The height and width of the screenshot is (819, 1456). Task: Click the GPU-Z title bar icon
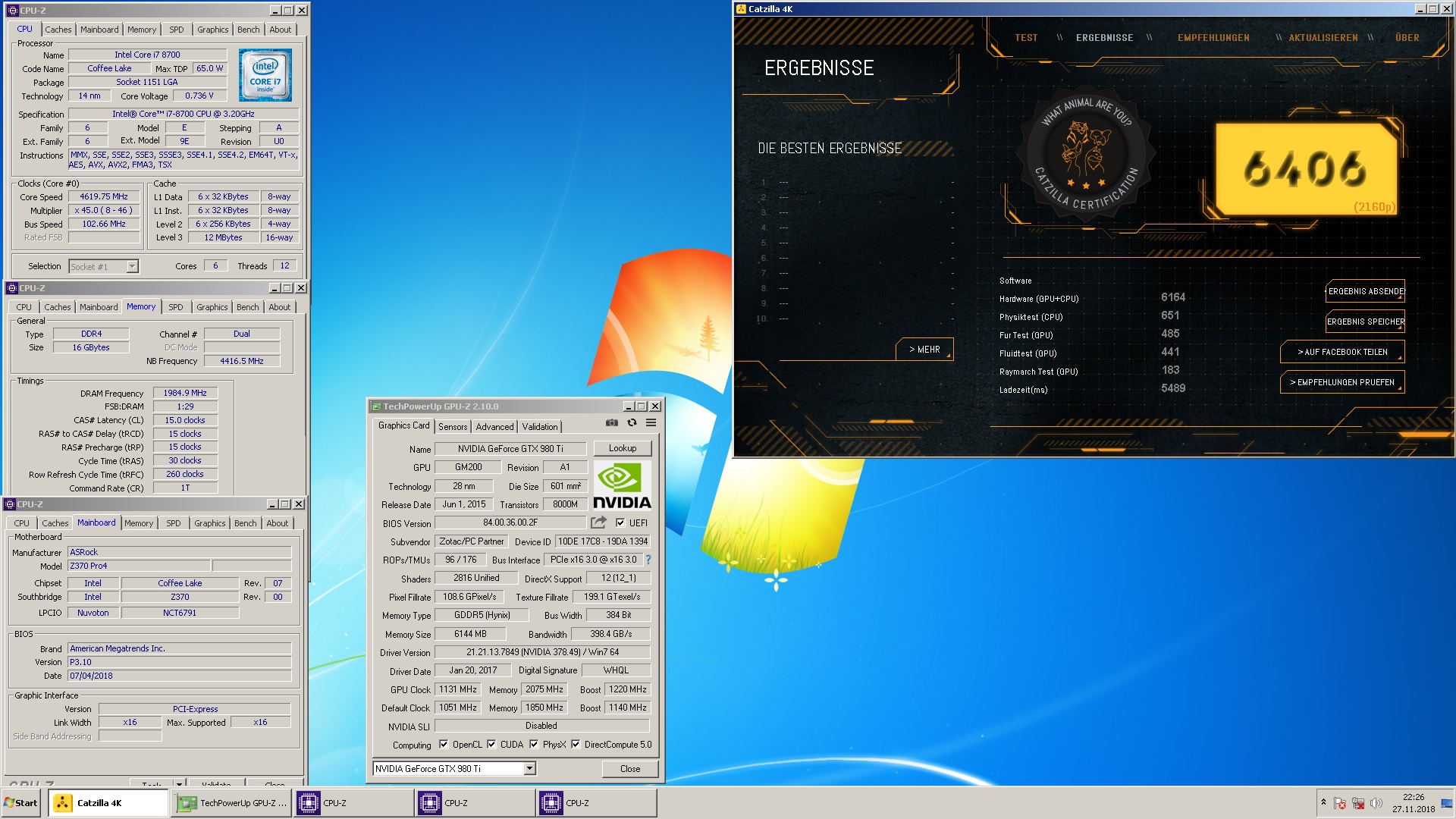[x=375, y=406]
